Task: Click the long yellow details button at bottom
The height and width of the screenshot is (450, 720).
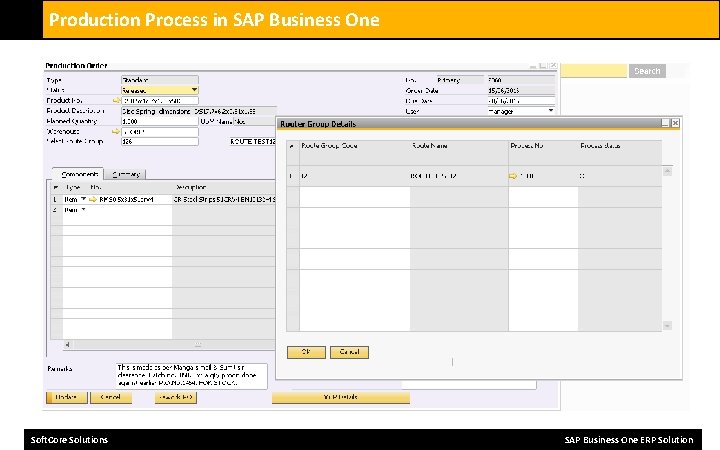Action: (x=341, y=397)
